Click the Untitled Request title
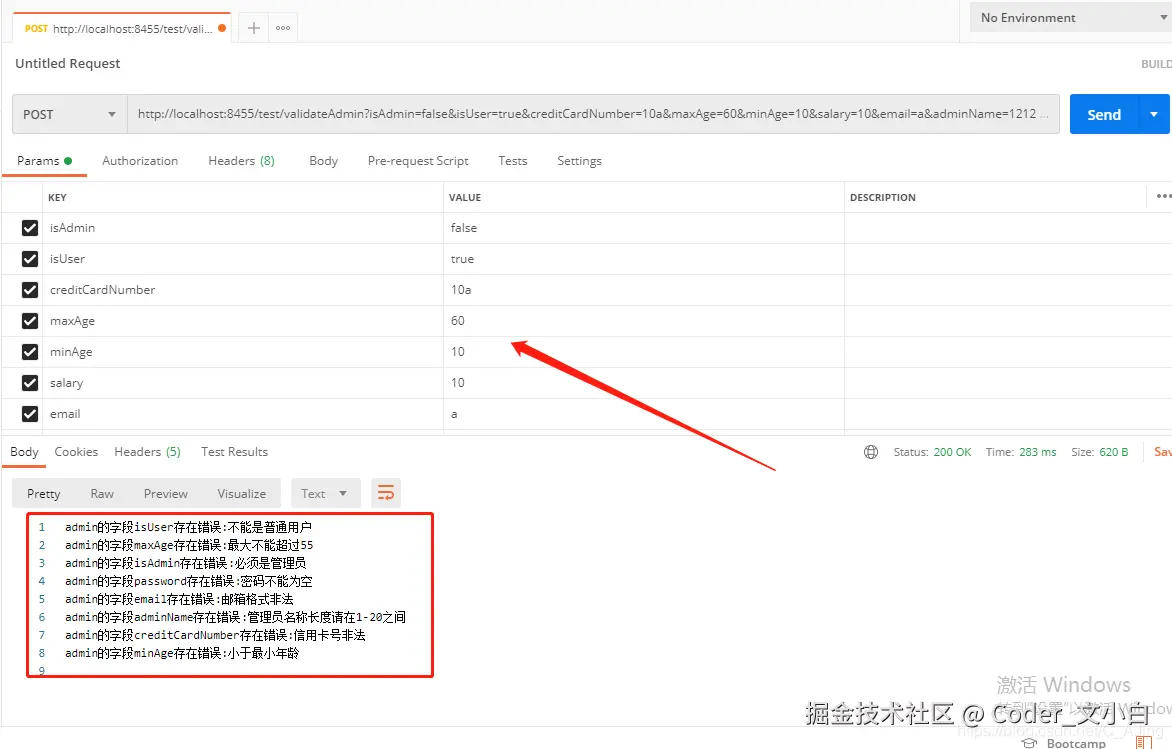Image resolution: width=1172 pixels, height=749 pixels. point(67,64)
